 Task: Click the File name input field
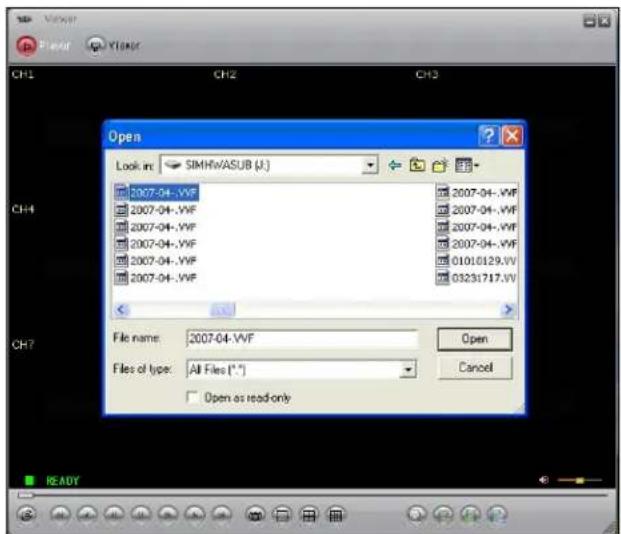300,340
